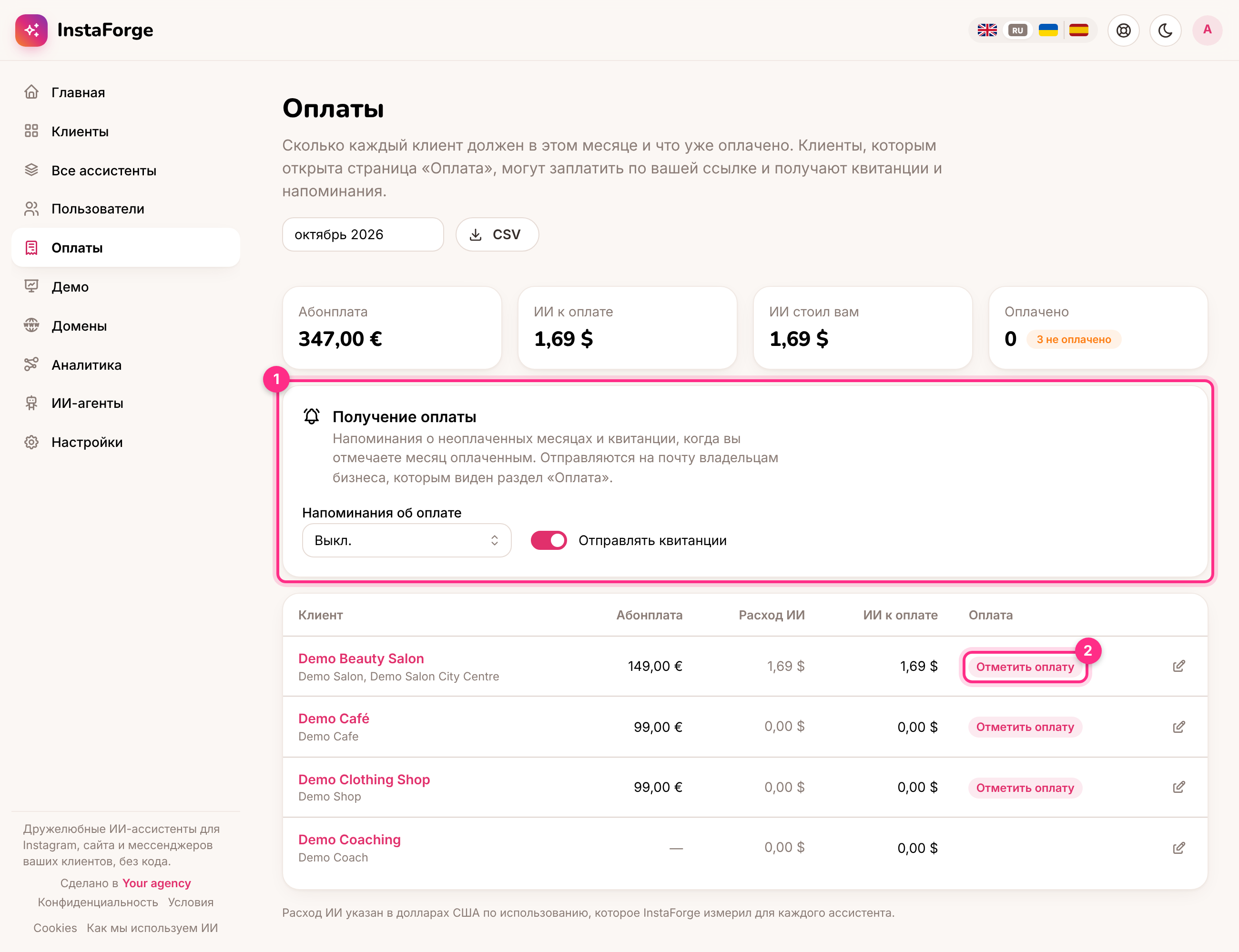Open Напоминания об оплате dropdown
The width and height of the screenshot is (1239, 952).
(406, 541)
